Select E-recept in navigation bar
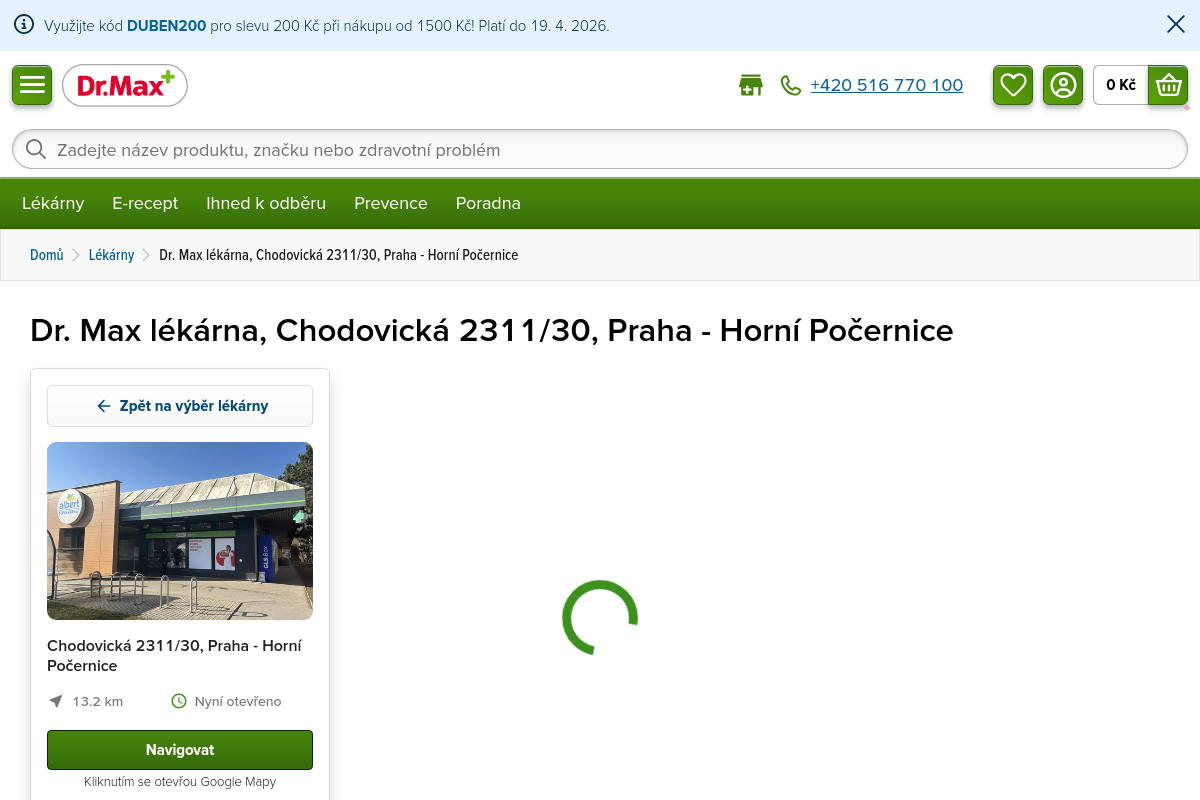Viewport: 1200px width, 800px height. click(145, 203)
